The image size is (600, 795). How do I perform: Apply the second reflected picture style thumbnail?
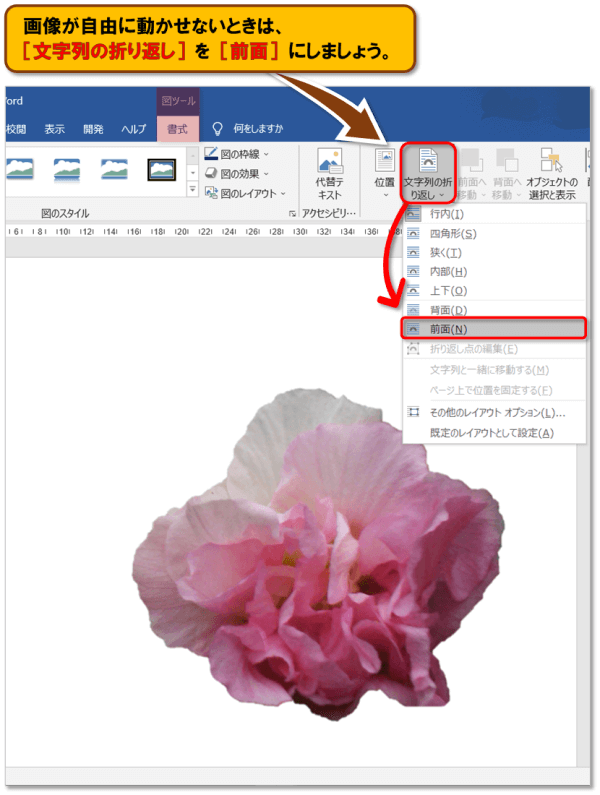67,169
